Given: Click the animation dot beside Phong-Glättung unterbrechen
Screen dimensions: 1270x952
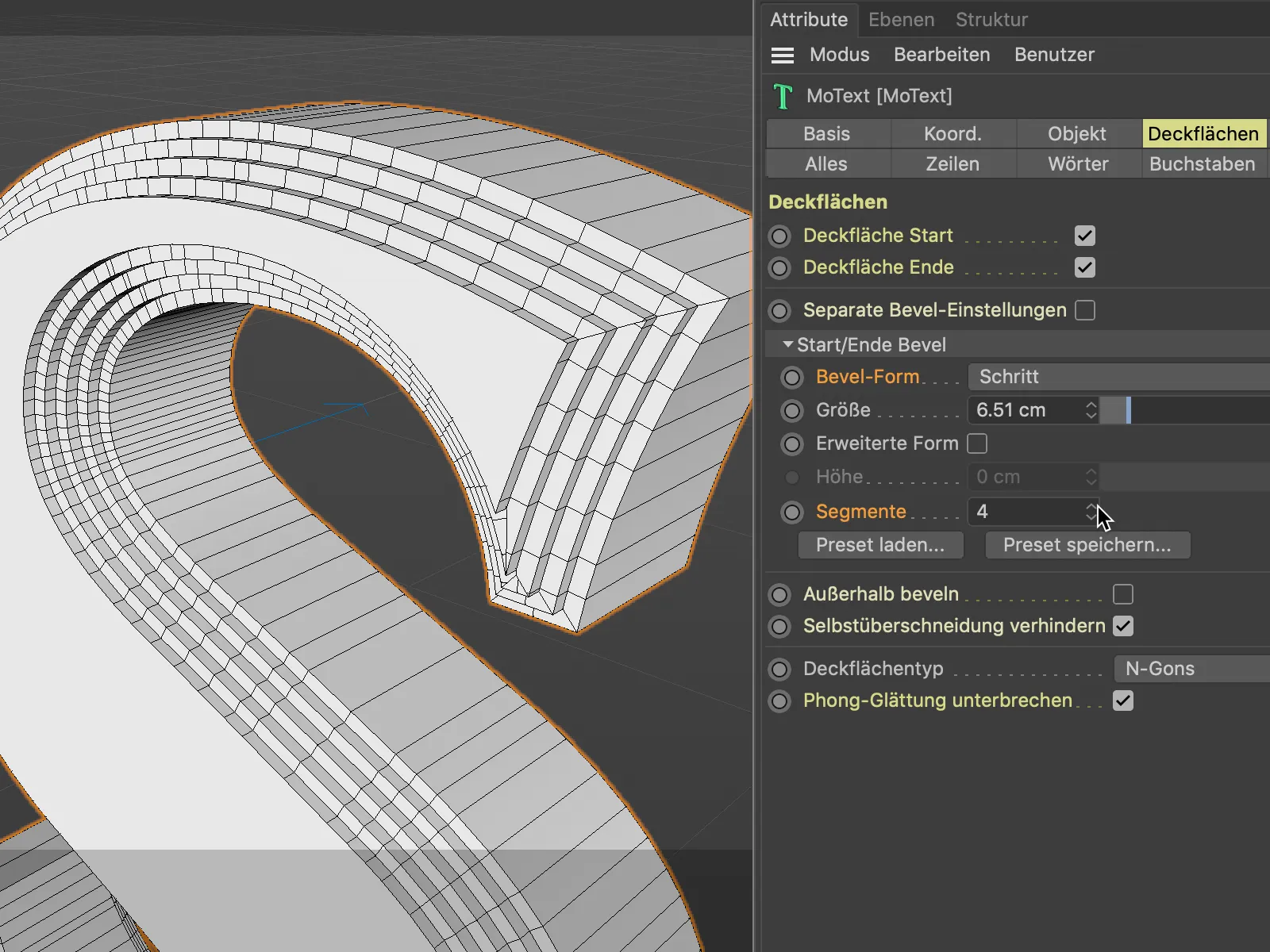Looking at the screenshot, I should (x=780, y=701).
